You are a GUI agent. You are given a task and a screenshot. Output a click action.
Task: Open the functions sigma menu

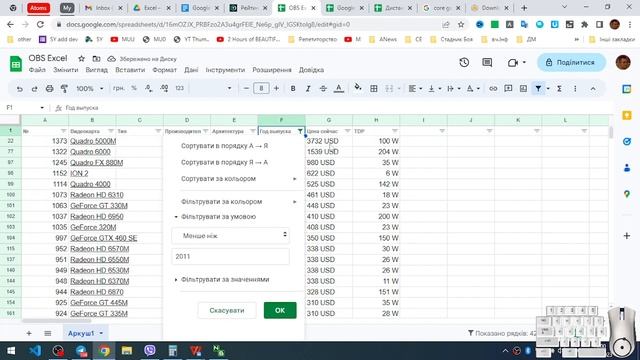560,89
